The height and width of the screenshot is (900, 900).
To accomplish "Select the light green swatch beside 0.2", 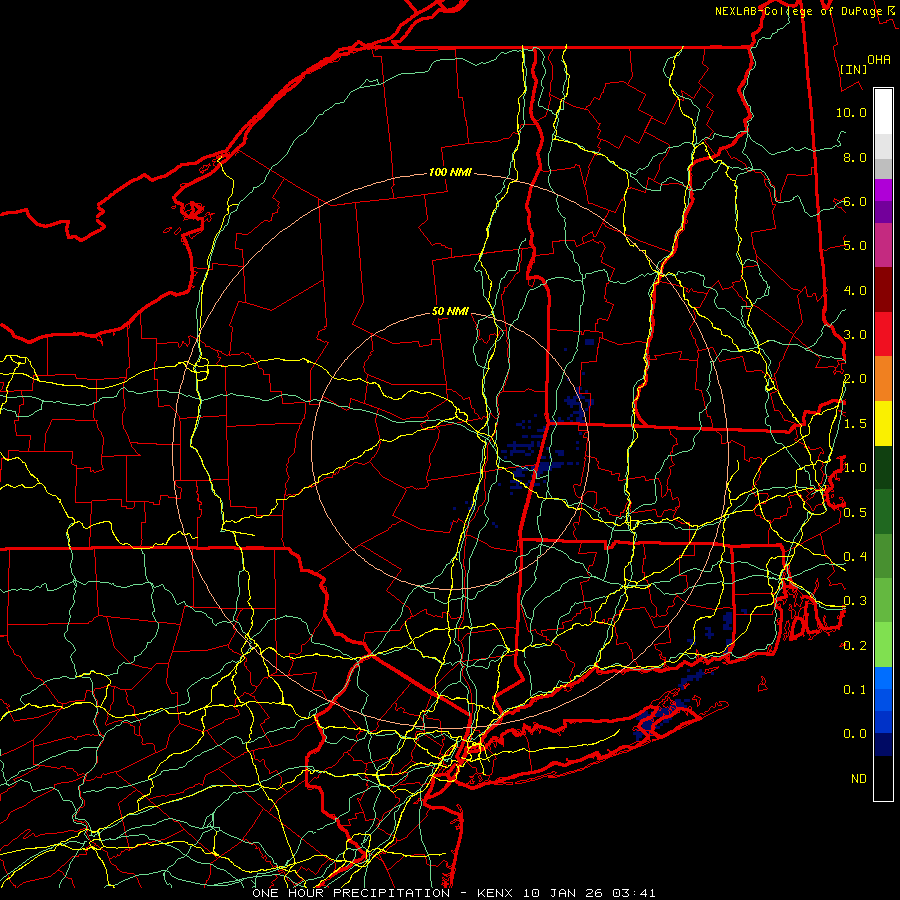I will pos(883,645).
